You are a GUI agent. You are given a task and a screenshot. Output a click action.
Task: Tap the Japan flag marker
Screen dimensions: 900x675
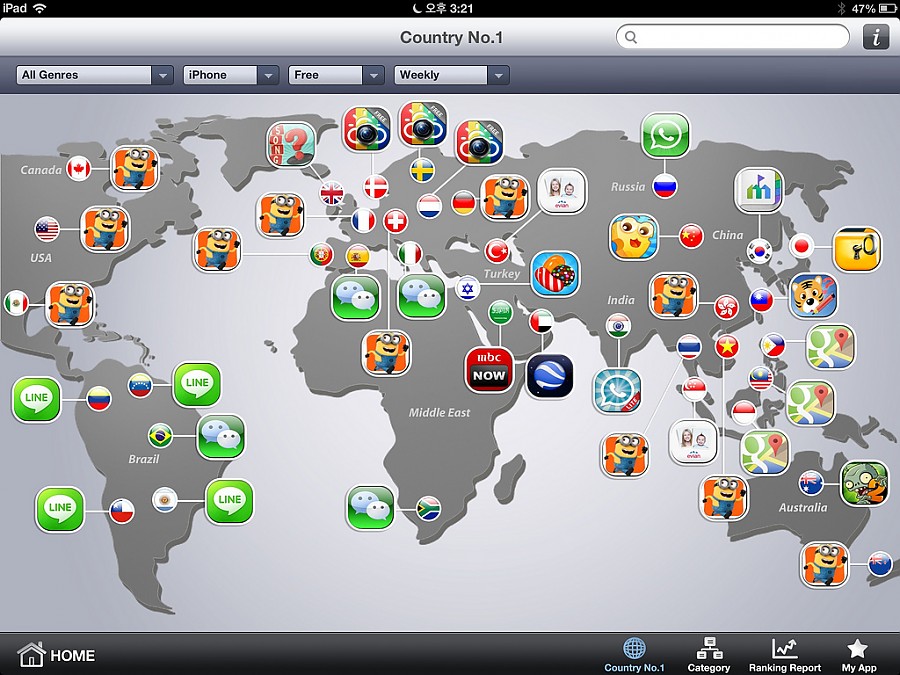[801, 247]
